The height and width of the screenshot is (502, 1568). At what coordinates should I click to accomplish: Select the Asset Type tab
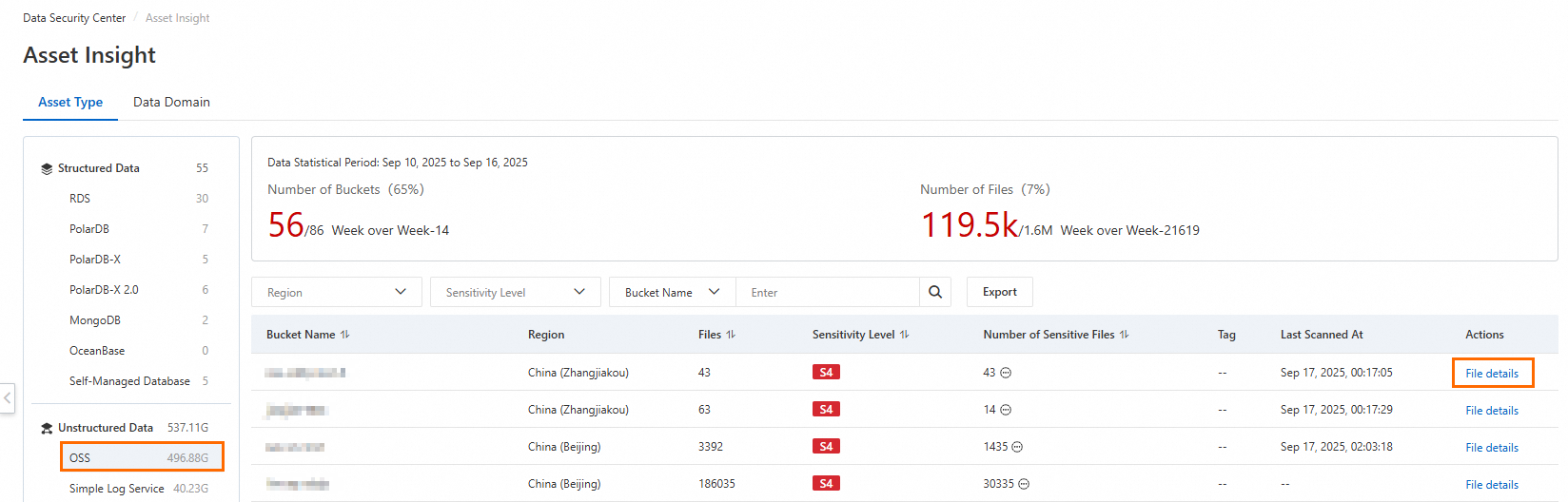point(70,102)
